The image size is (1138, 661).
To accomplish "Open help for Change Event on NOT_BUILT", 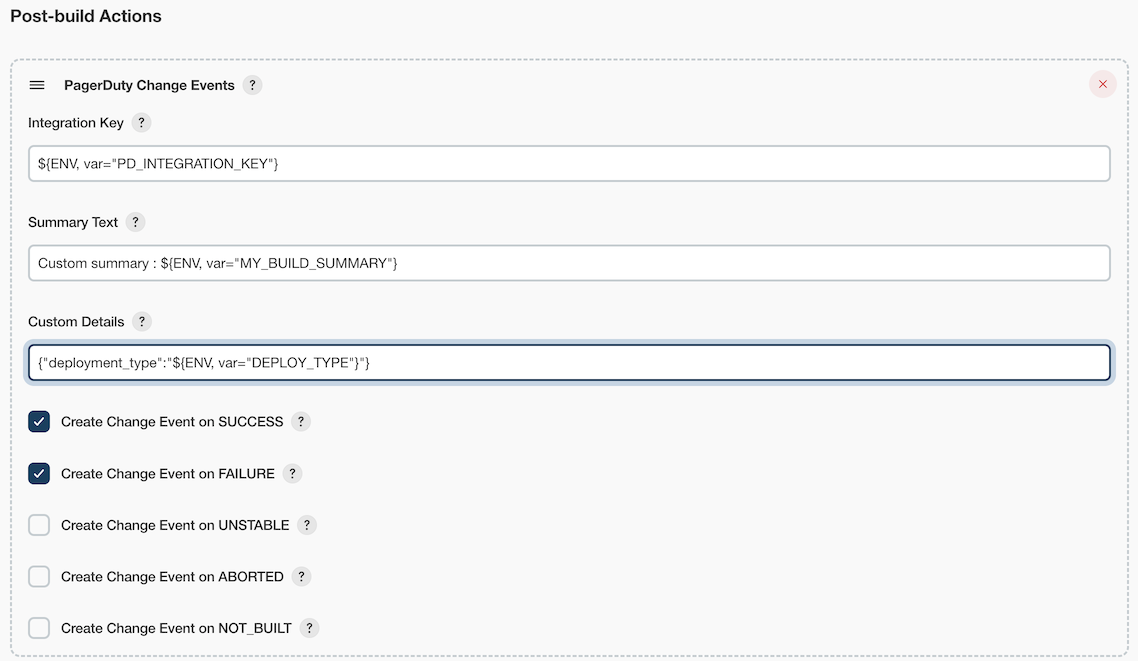I will point(309,628).
